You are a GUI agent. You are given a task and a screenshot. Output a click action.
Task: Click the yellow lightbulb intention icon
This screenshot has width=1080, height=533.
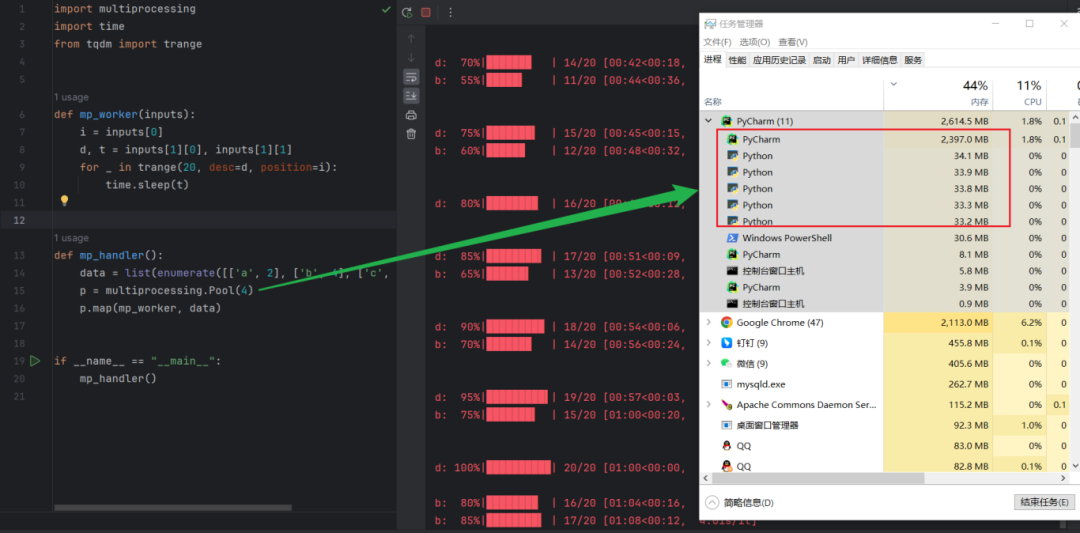[x=64, y=200]
